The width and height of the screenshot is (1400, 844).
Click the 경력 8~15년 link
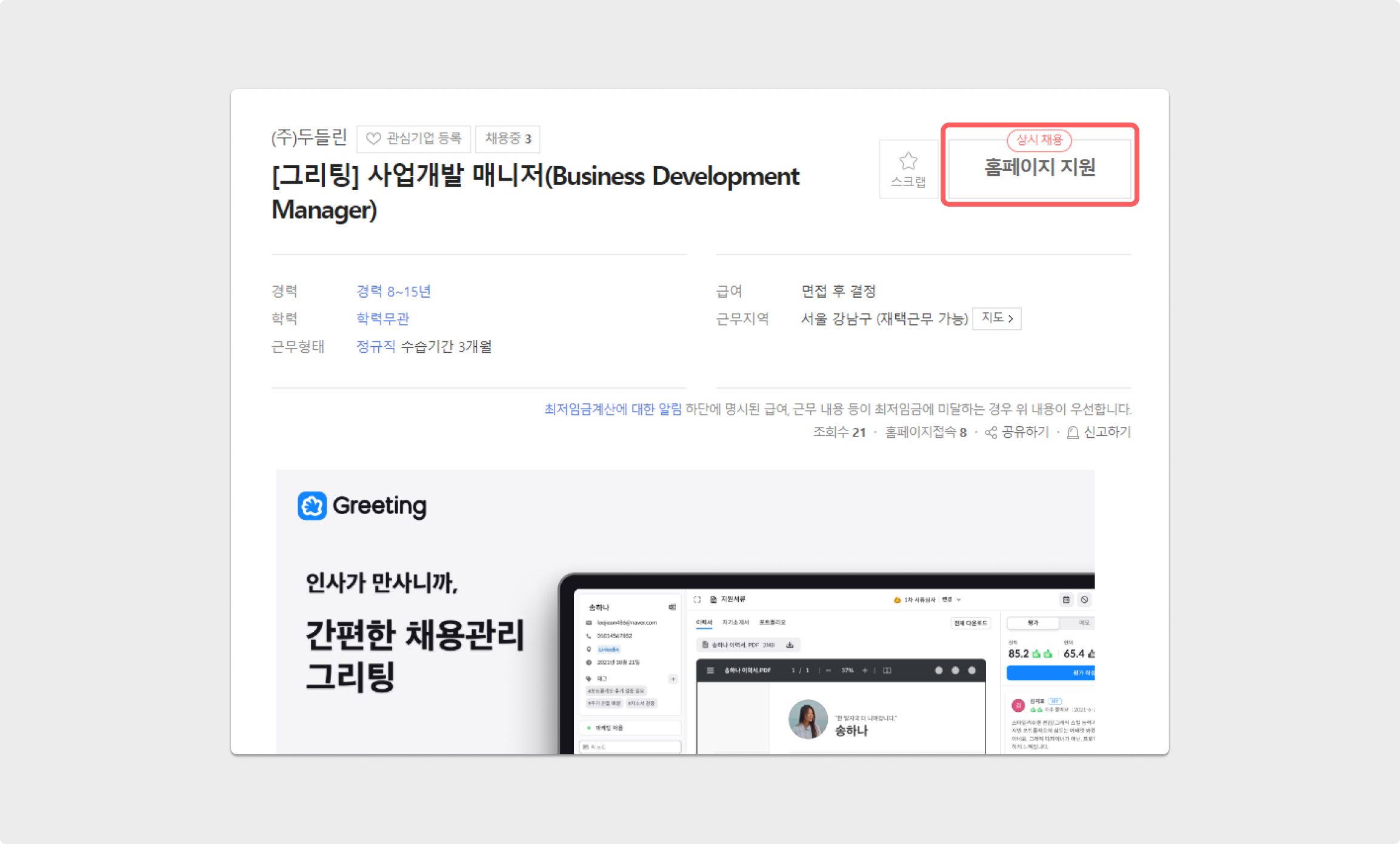pyautogui.click(x=393, y=292)
